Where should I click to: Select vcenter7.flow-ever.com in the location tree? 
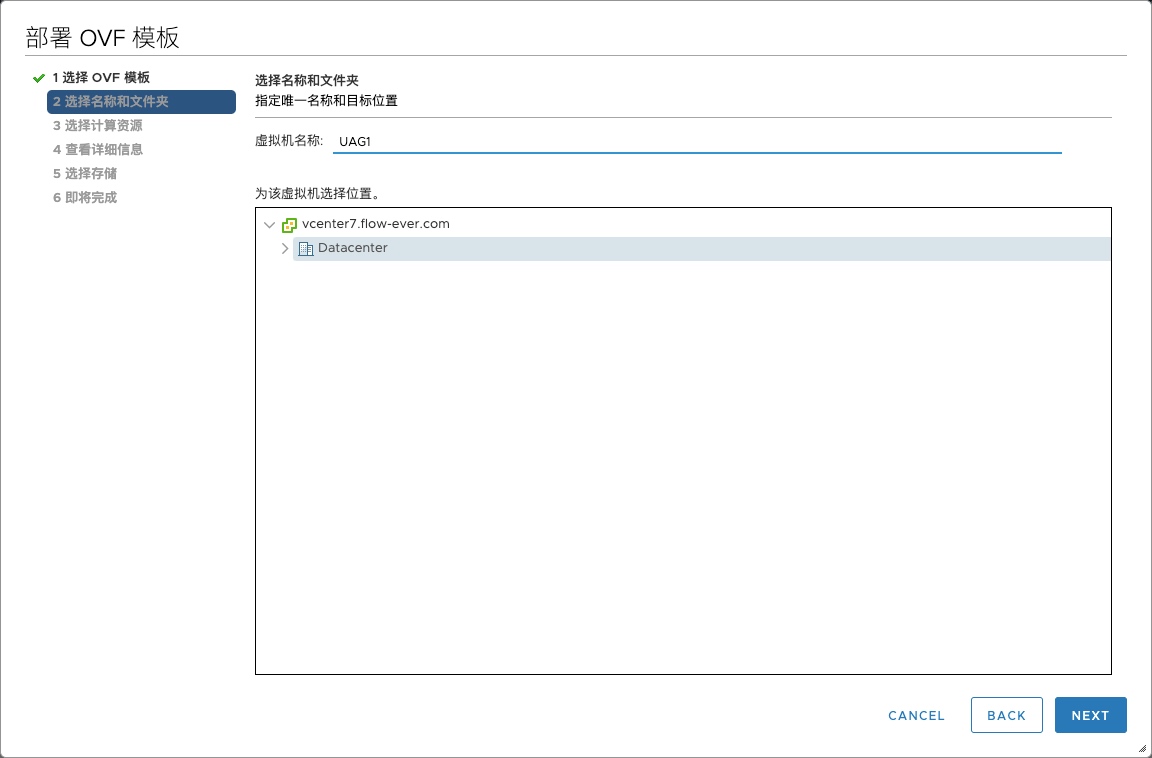coord(375,224)
